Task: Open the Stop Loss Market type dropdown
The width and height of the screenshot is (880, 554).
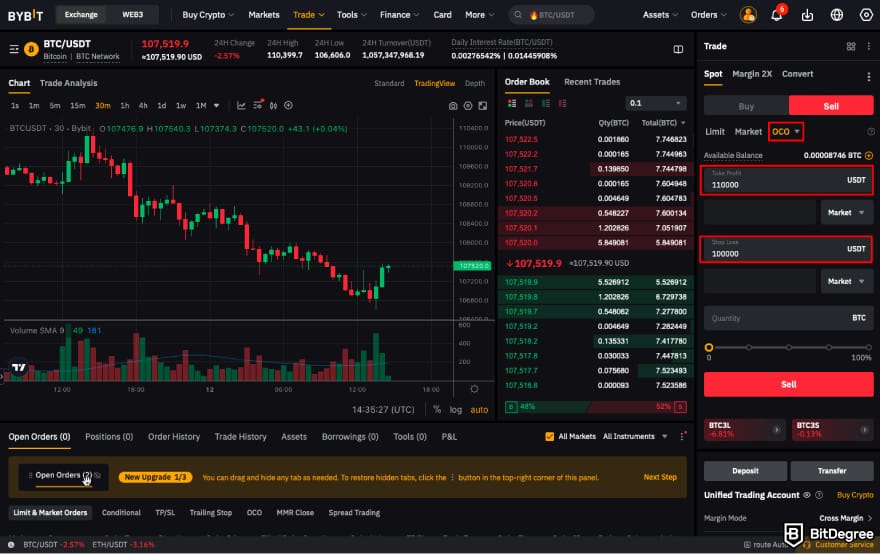Action: pos(846,281)
